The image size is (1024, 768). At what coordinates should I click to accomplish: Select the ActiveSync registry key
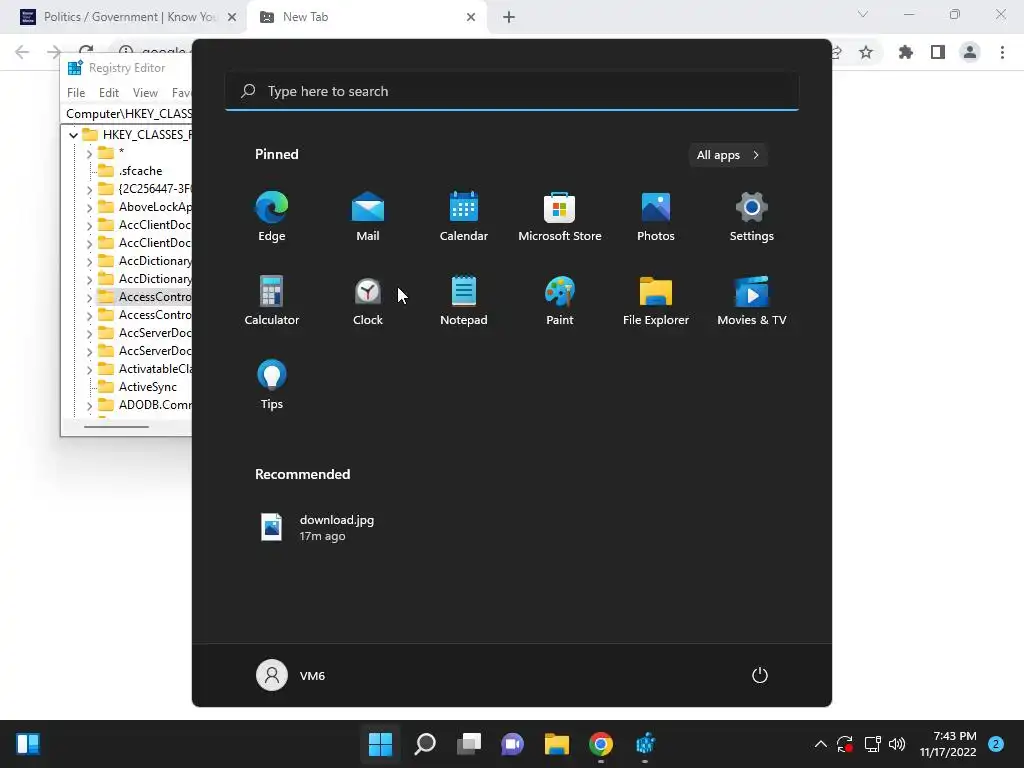(x=147, y=387)
